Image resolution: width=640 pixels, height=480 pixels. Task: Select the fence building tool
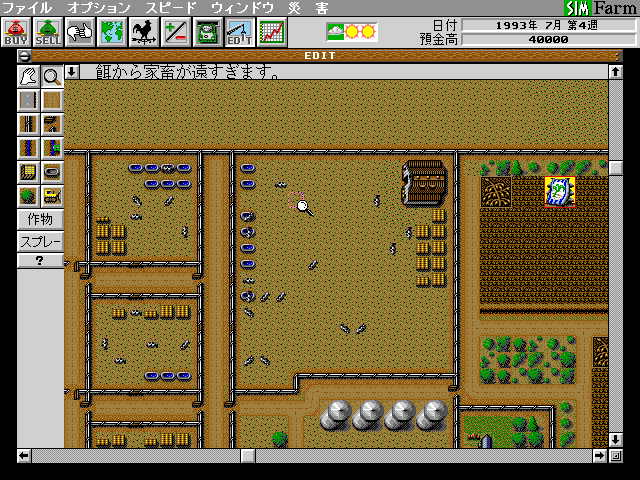click(x=28, y=124)
